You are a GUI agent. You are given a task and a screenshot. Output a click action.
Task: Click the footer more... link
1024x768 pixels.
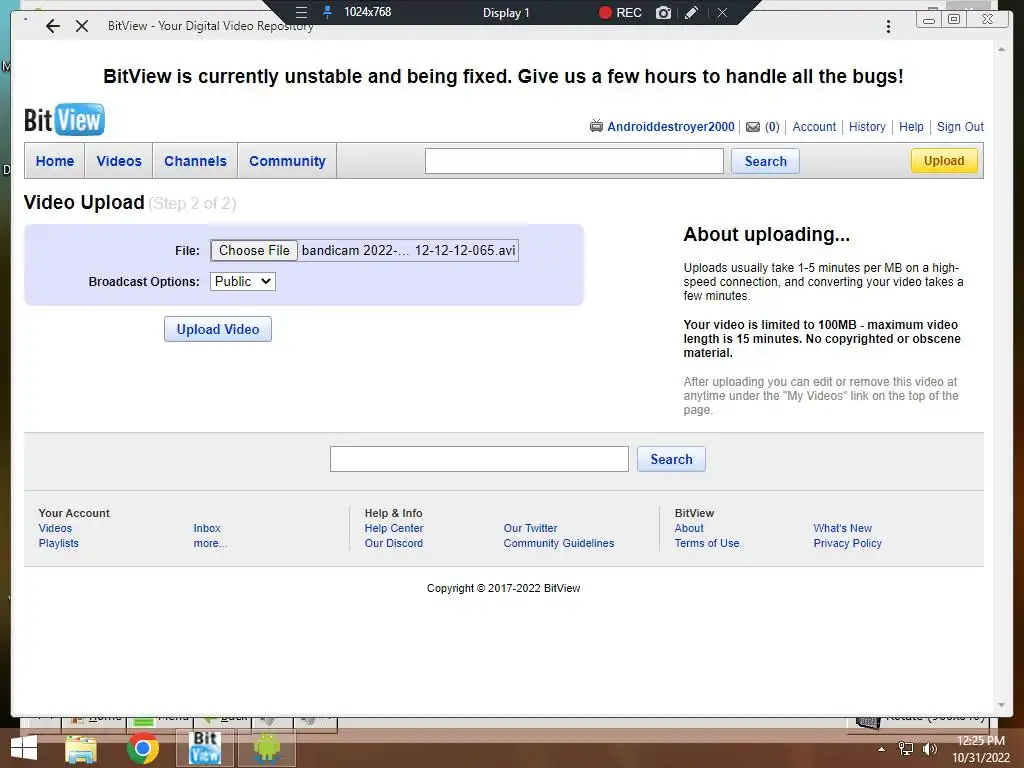tap(210, 543)
